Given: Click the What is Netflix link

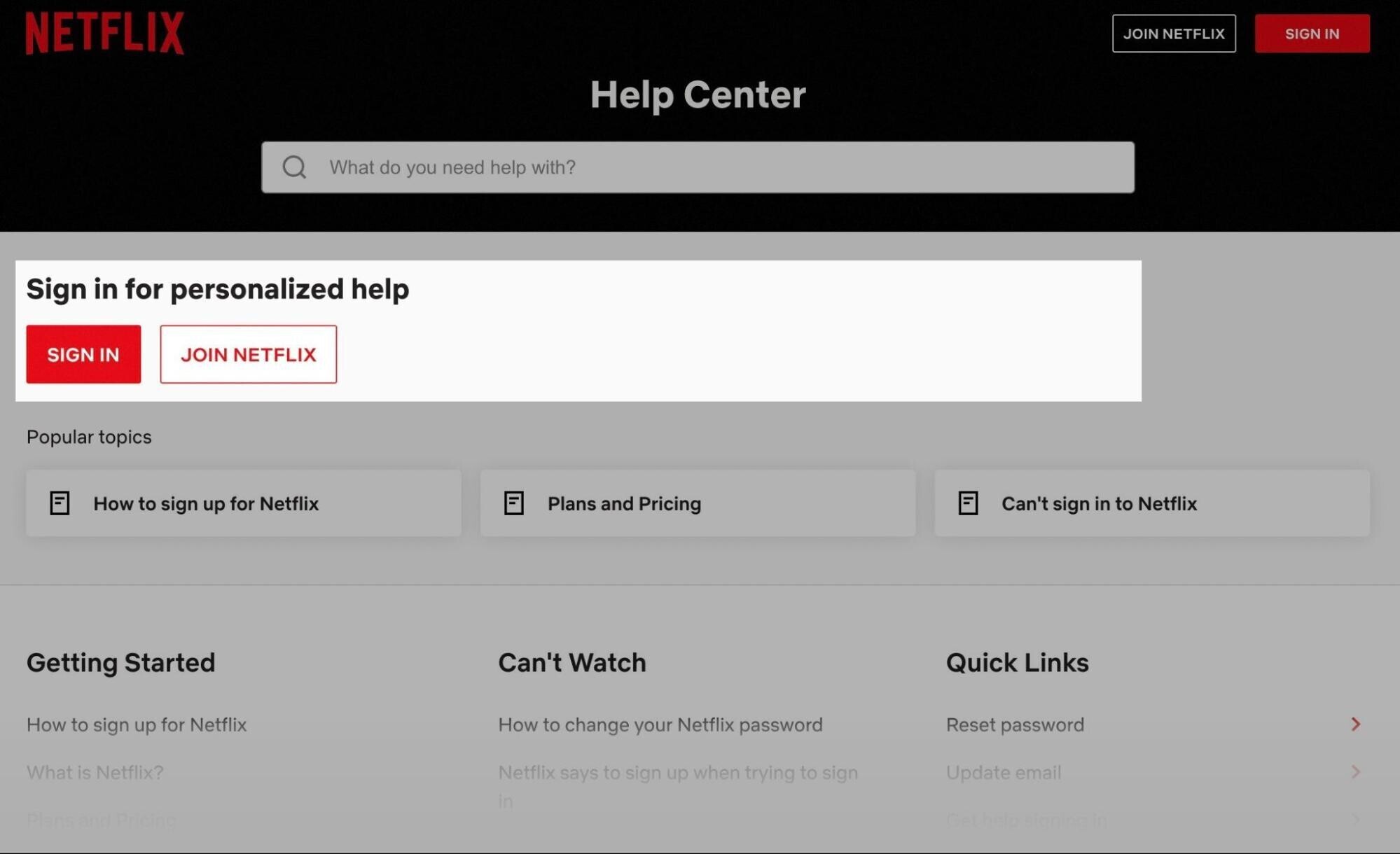Looking at the screenshot, I should (94, 771).
